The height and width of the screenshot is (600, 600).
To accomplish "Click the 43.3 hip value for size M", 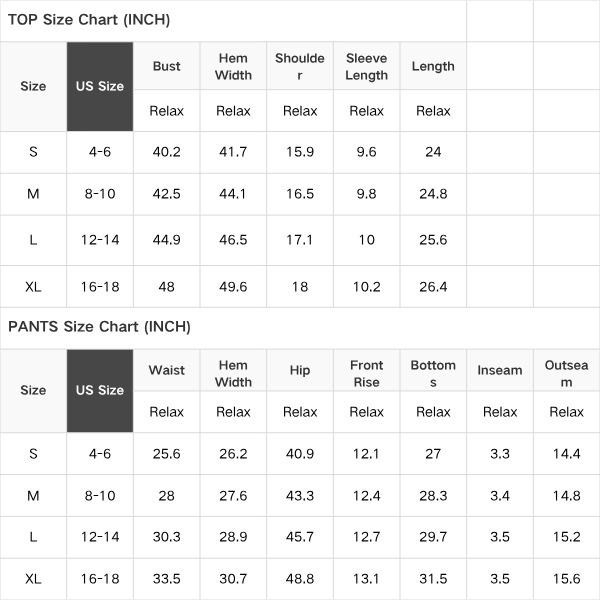I will 300,496.
